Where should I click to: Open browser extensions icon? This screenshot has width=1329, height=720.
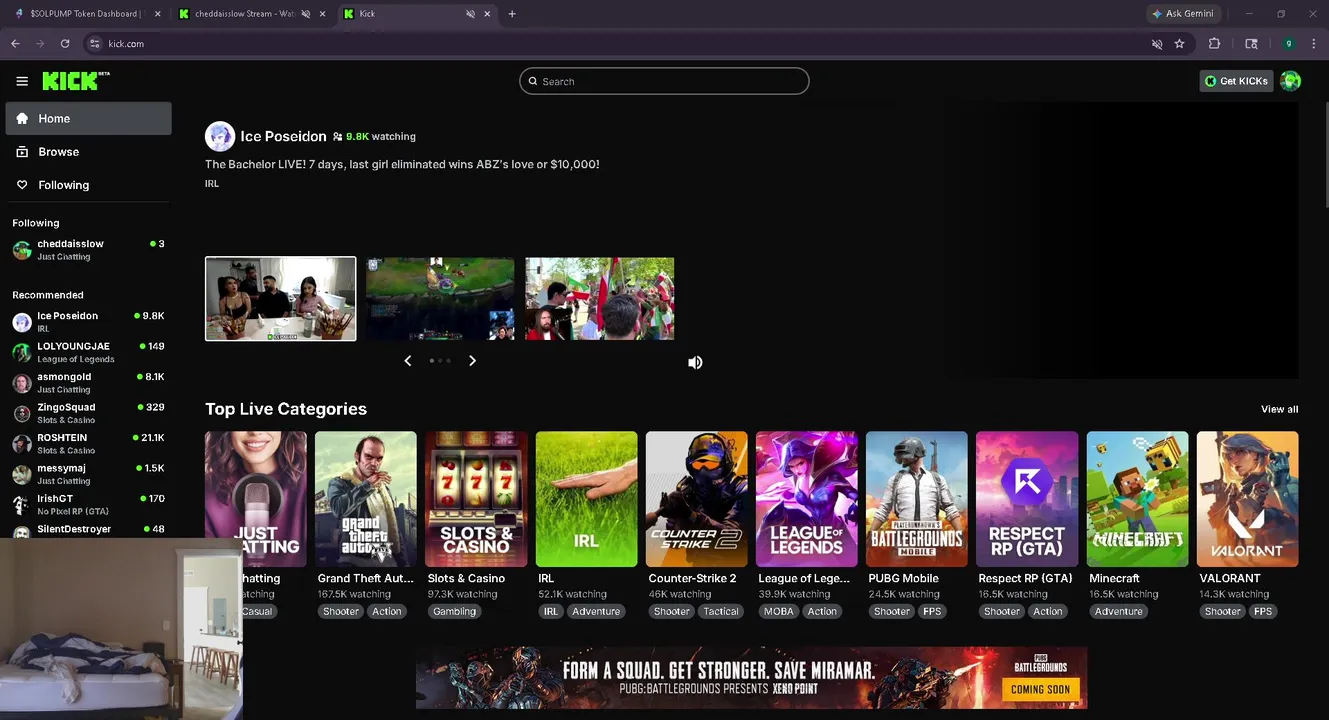click(x=1214, y=44)
